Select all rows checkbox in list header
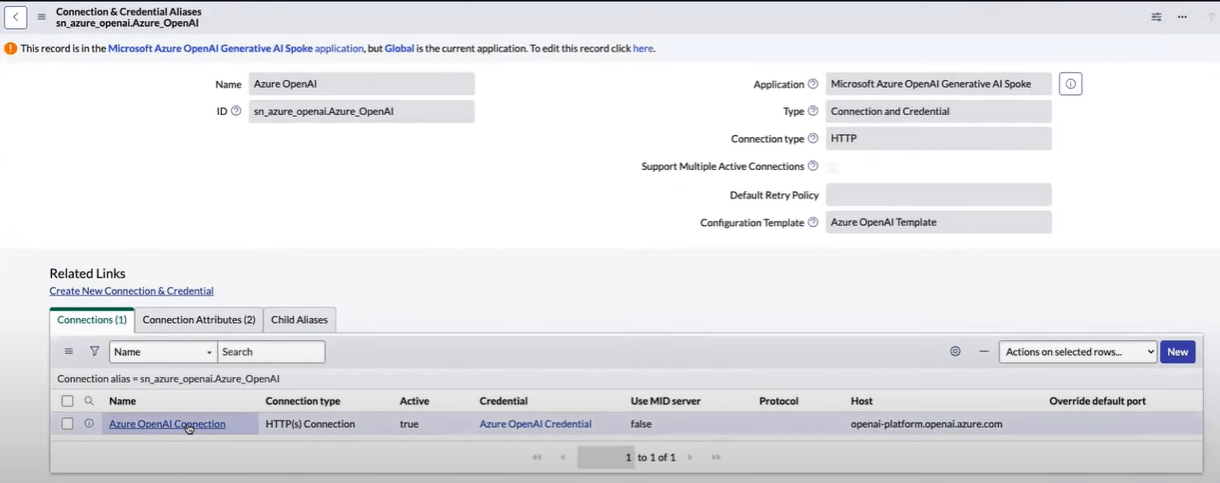 pyautogui.click(x=67, y=401)
